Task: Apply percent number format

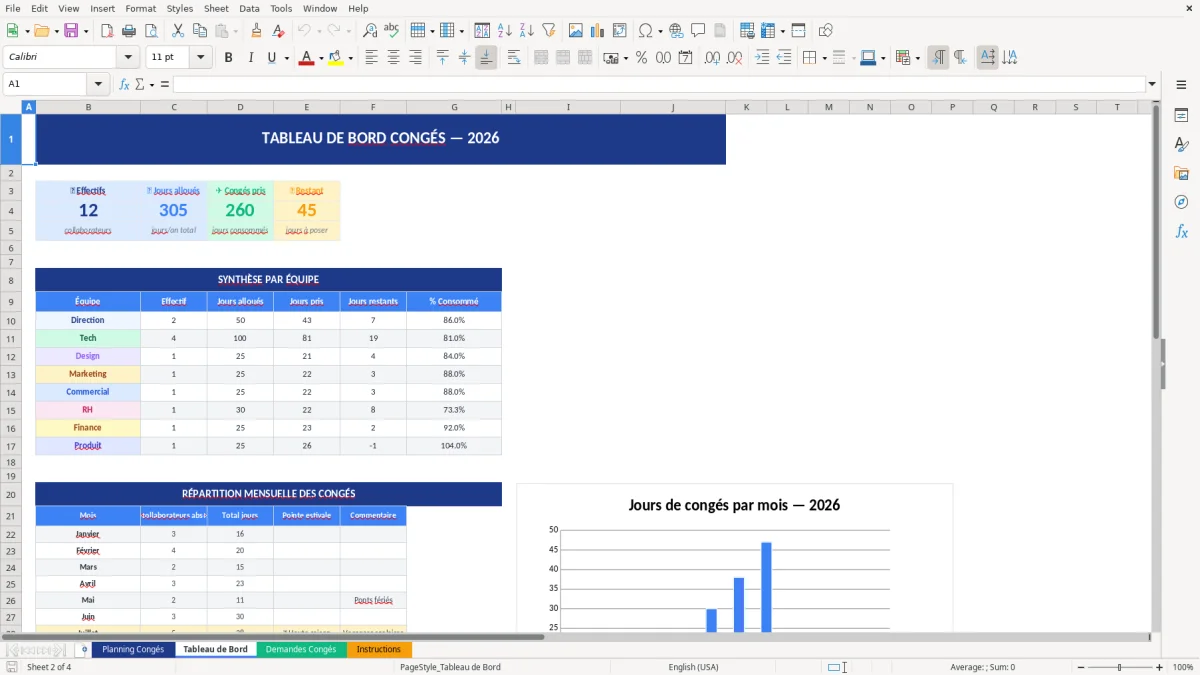Action: point(641,57)
